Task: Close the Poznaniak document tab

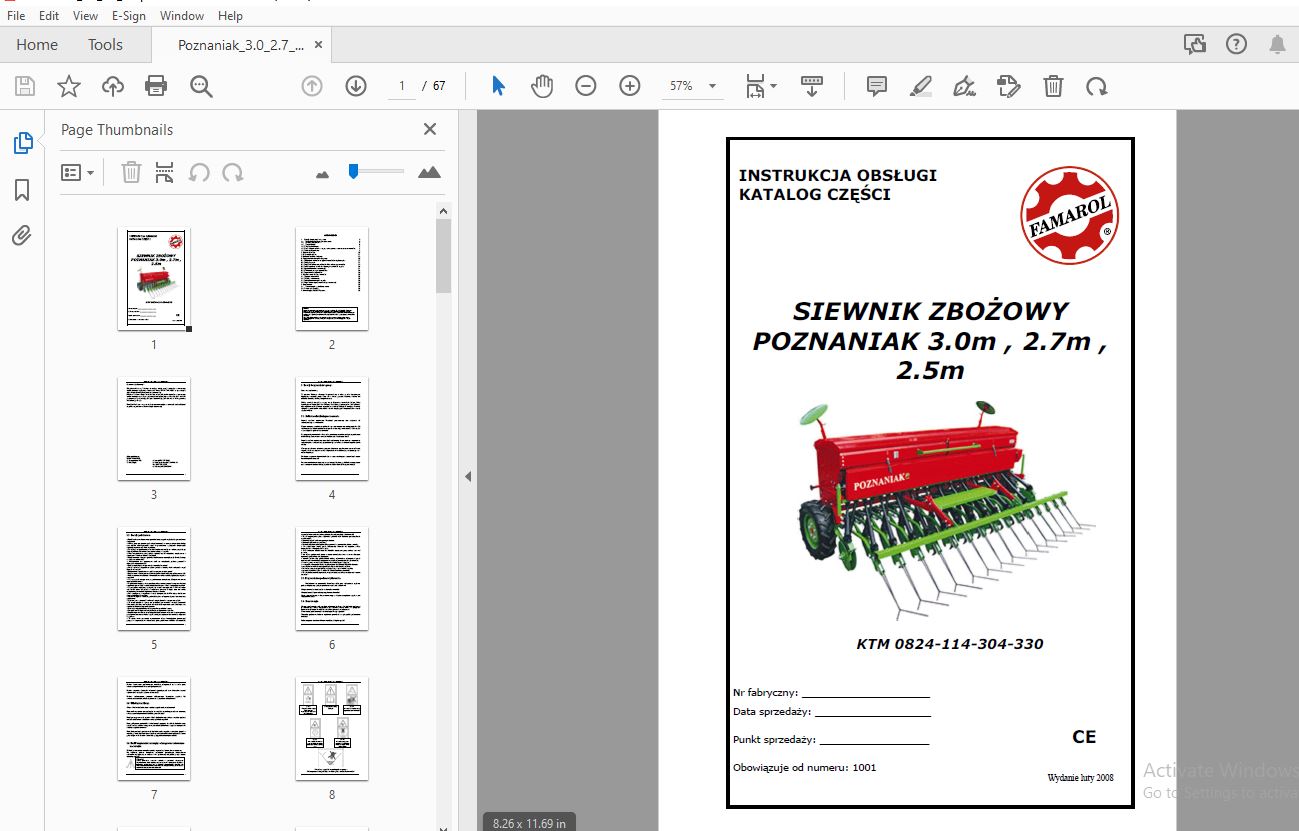Action: point(319,44)
